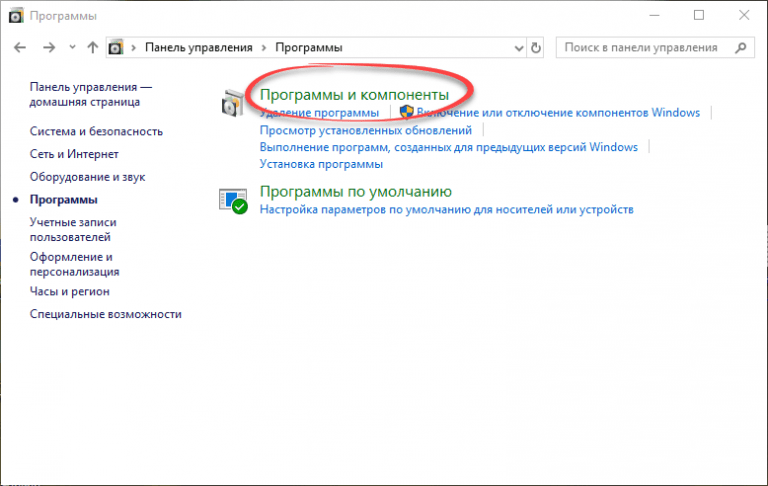Viewport: 768px width, 486px height.
Task: Open Панель управления — домашняя страница
Action: point(91,94)
